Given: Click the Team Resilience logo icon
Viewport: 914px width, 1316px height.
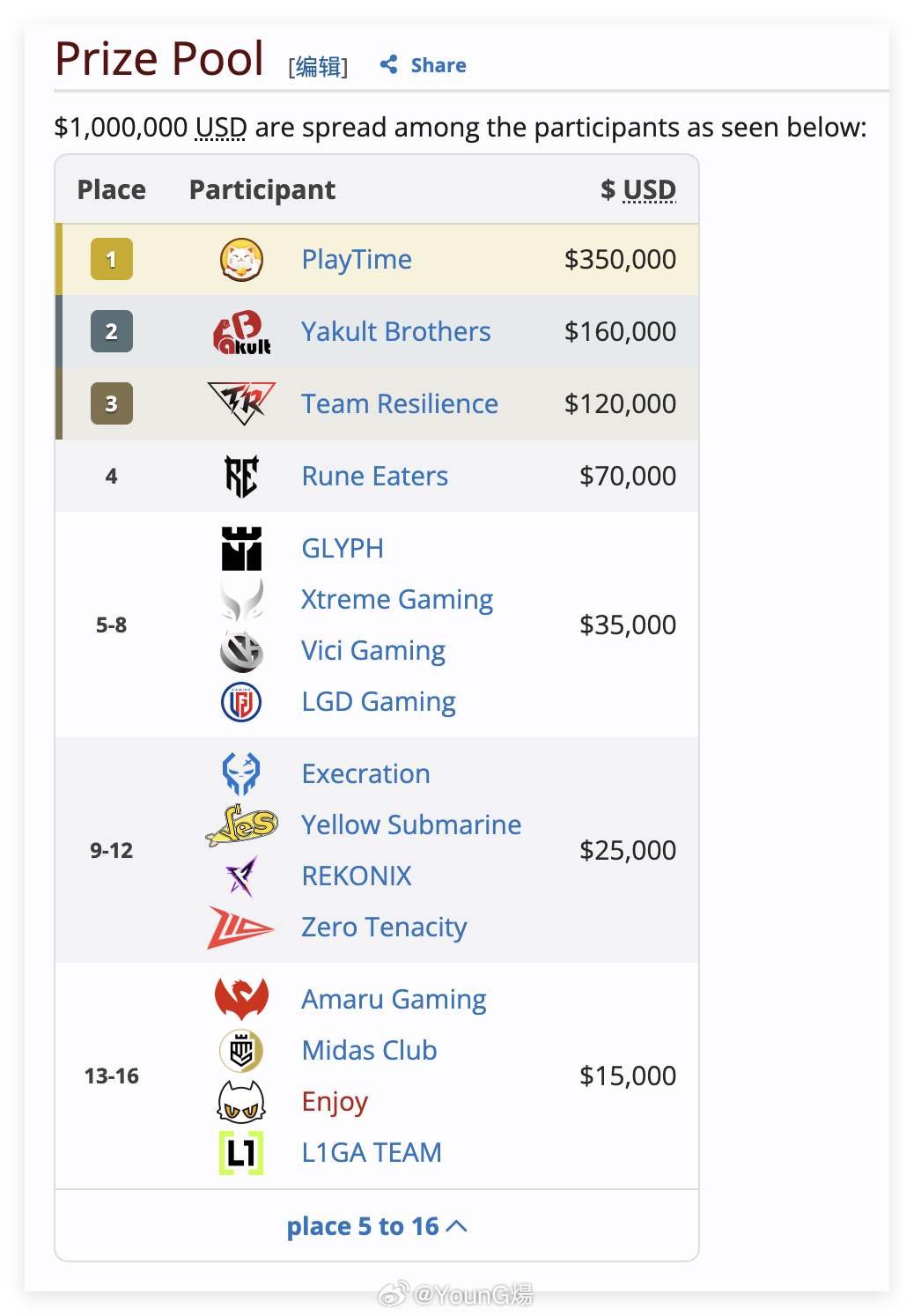Looking at the screenshot, I should pyautogui.click(x=241, y=403).
